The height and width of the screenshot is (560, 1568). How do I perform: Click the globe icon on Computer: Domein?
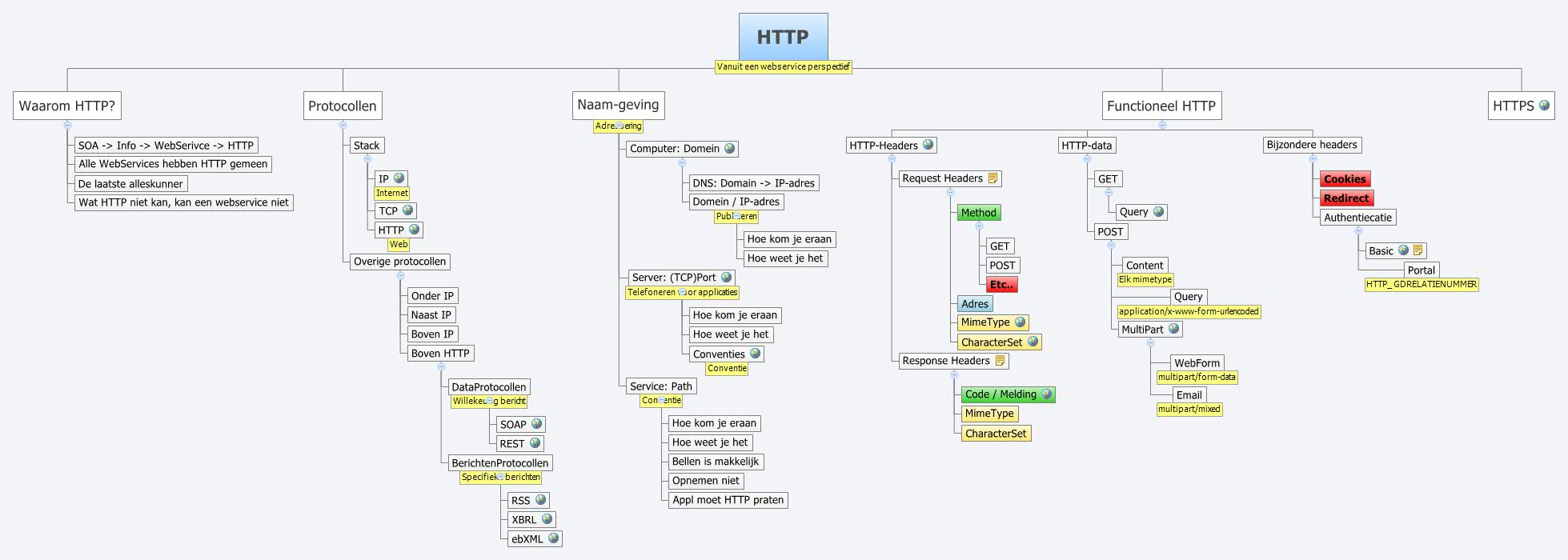pos(729,148)
